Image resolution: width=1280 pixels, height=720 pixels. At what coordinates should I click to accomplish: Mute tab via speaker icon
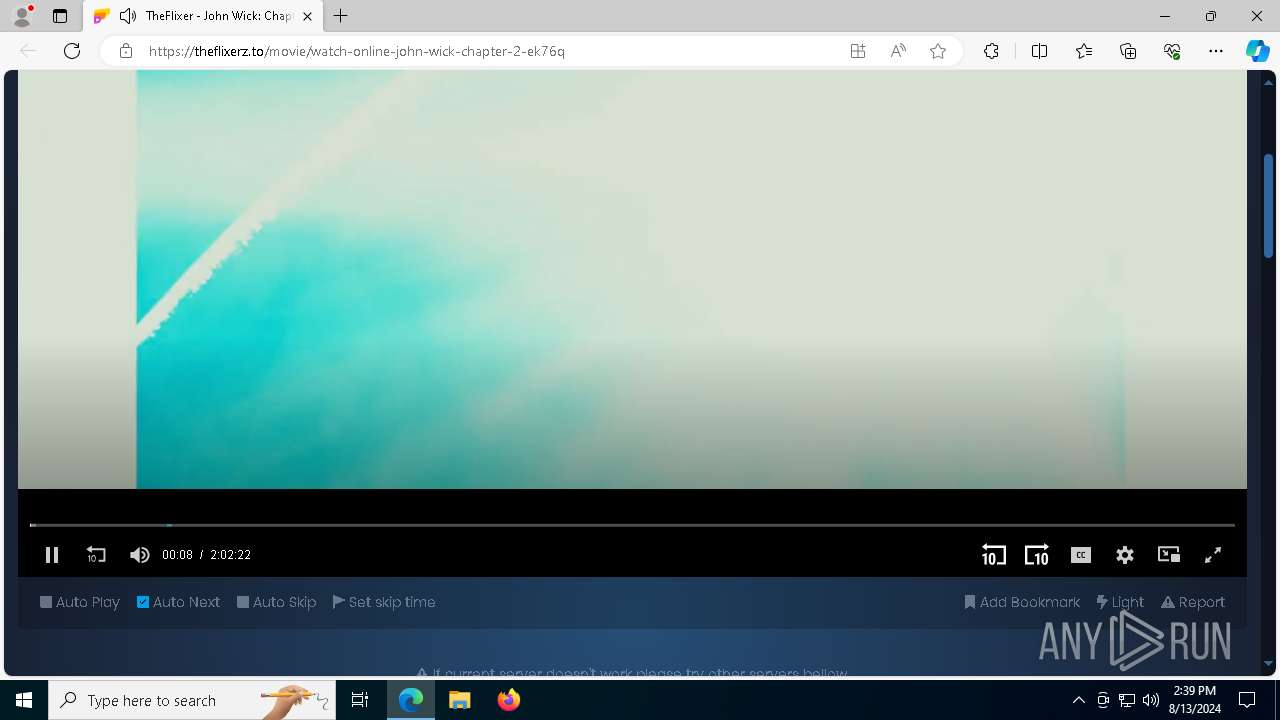128,16
